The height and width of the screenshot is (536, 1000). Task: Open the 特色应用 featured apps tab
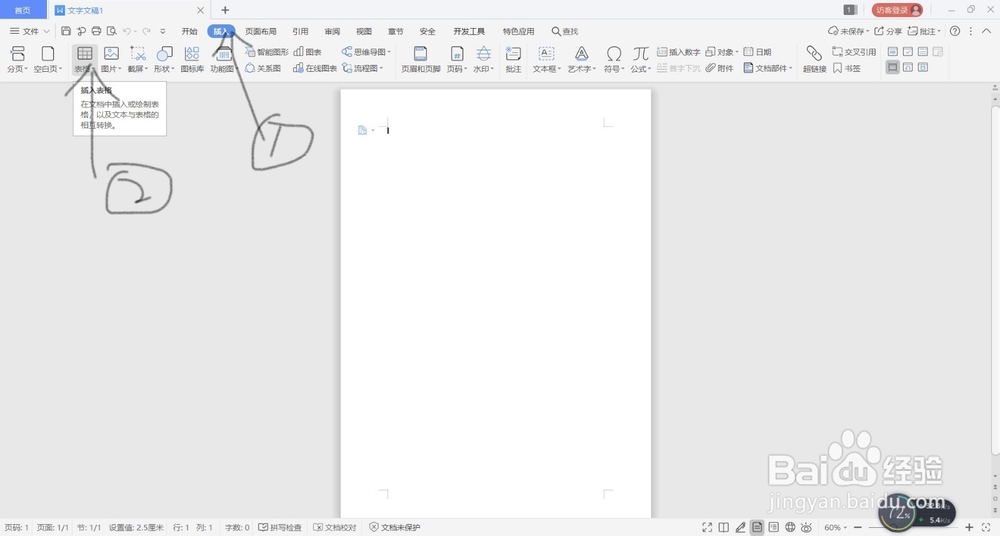click(x=518, y=31)
